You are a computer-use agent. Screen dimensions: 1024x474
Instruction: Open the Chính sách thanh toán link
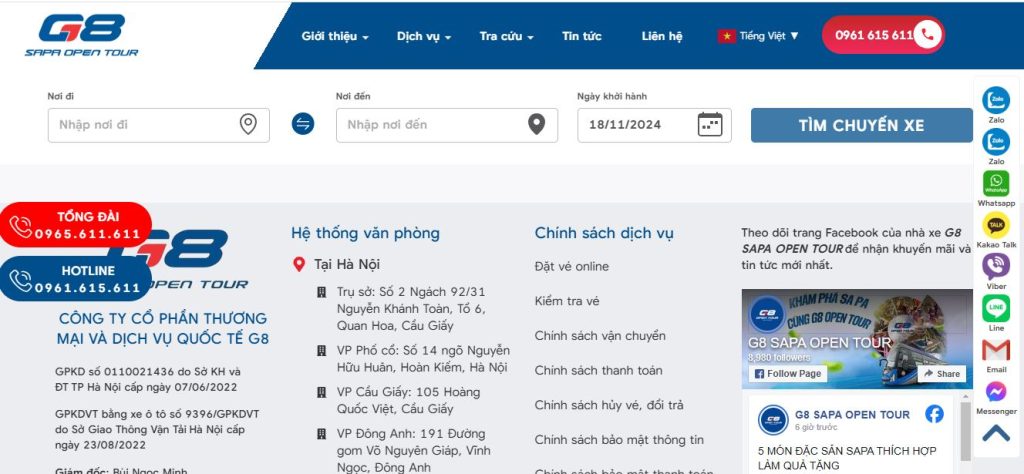(x=598, y=370)
